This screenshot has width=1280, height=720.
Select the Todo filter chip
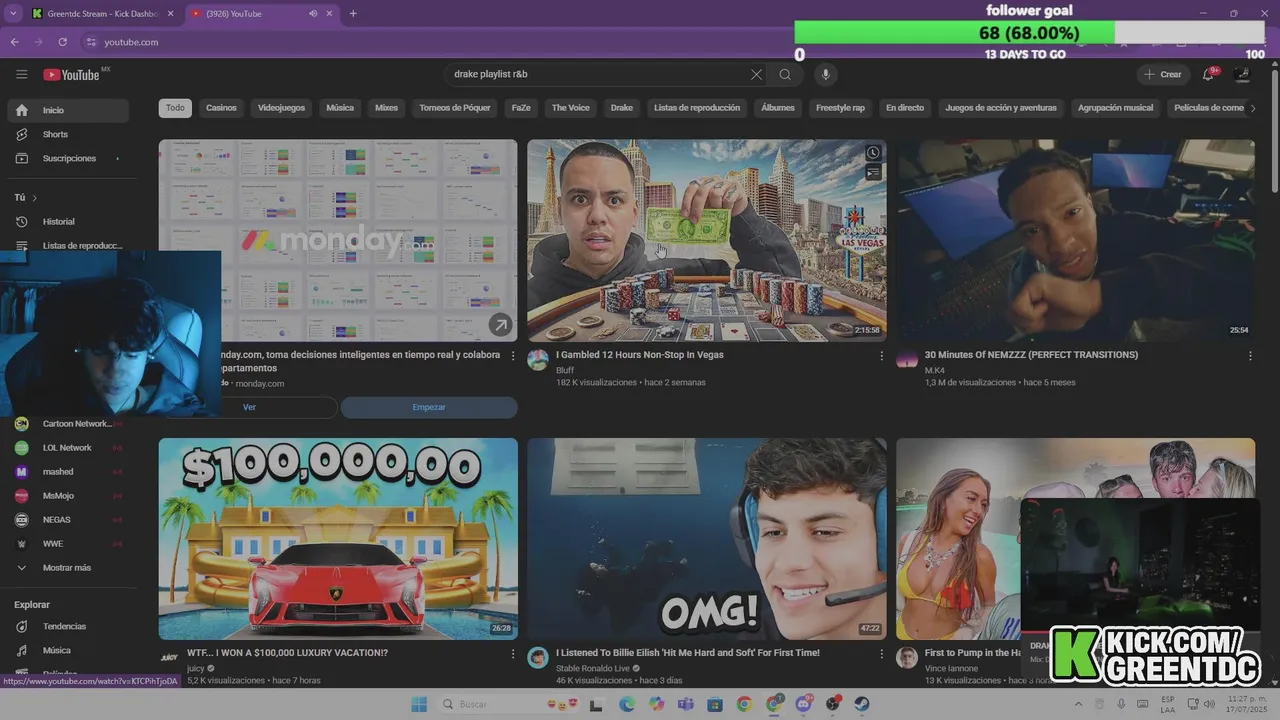tap(175, 108)
